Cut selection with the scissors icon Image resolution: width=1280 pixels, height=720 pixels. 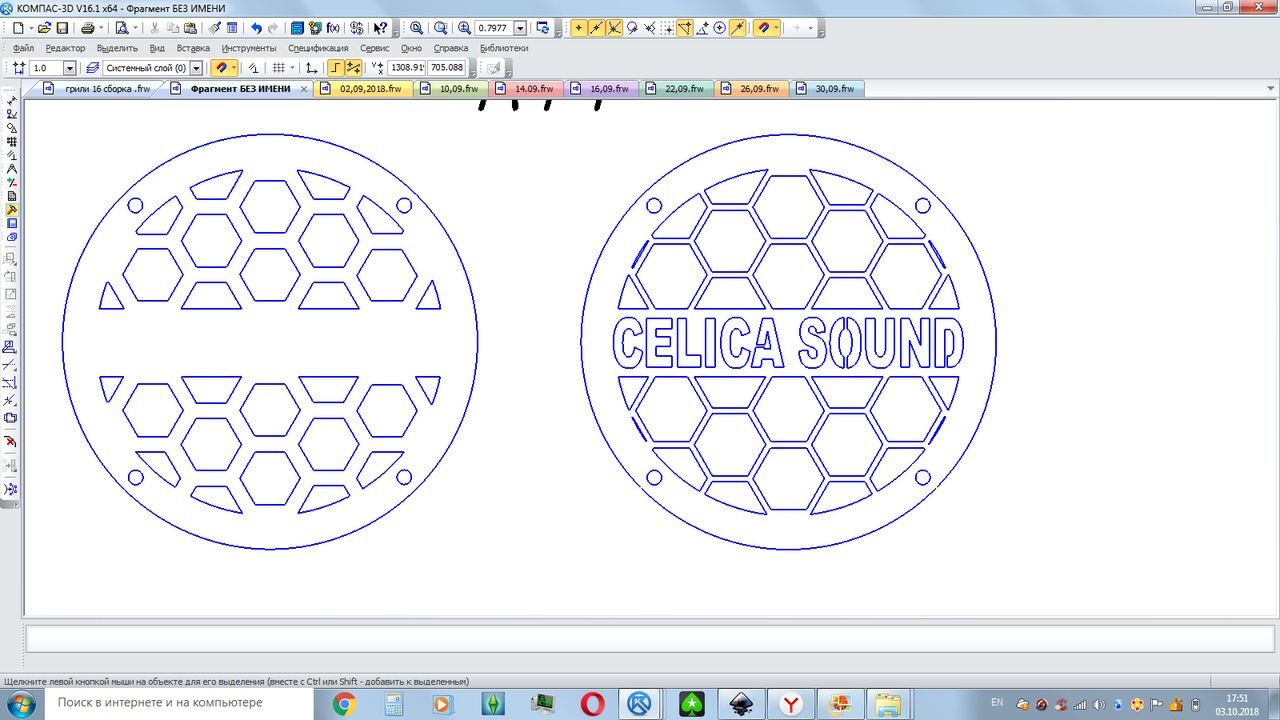[155, 28]
